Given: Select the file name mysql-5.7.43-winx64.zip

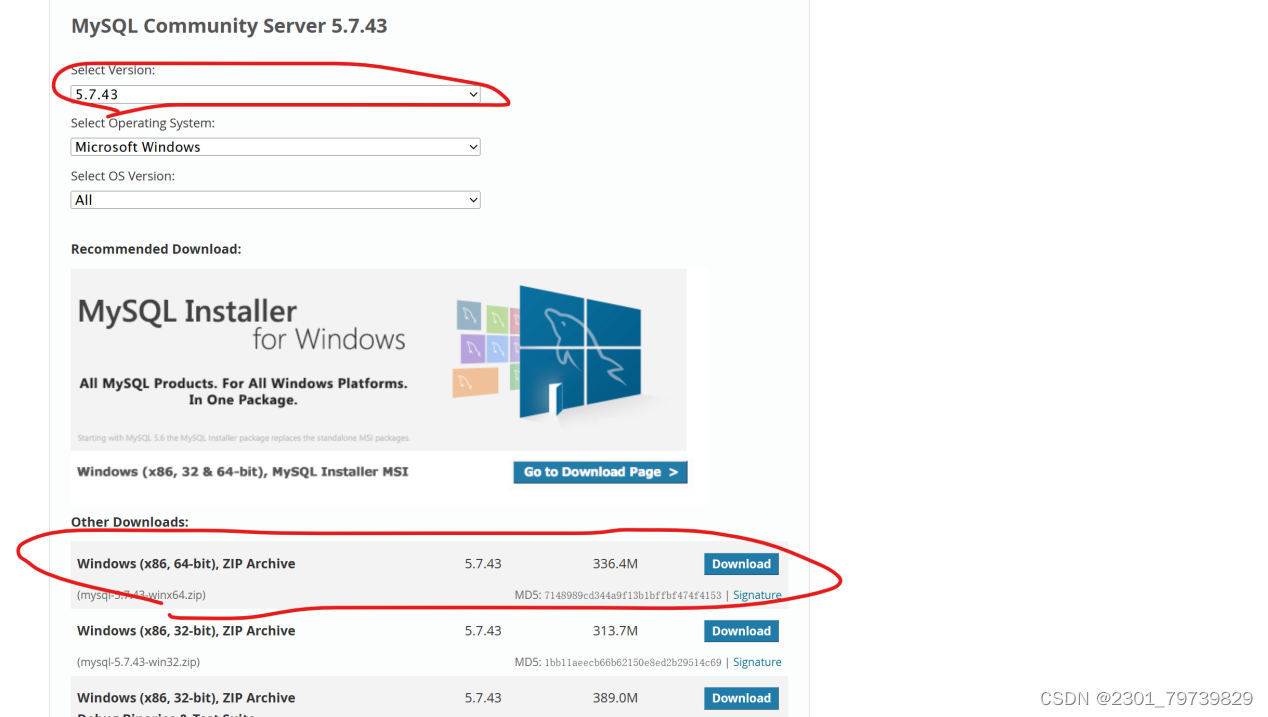Looking at the screenshot, I should pyautogui.click(x=141, y=595).
